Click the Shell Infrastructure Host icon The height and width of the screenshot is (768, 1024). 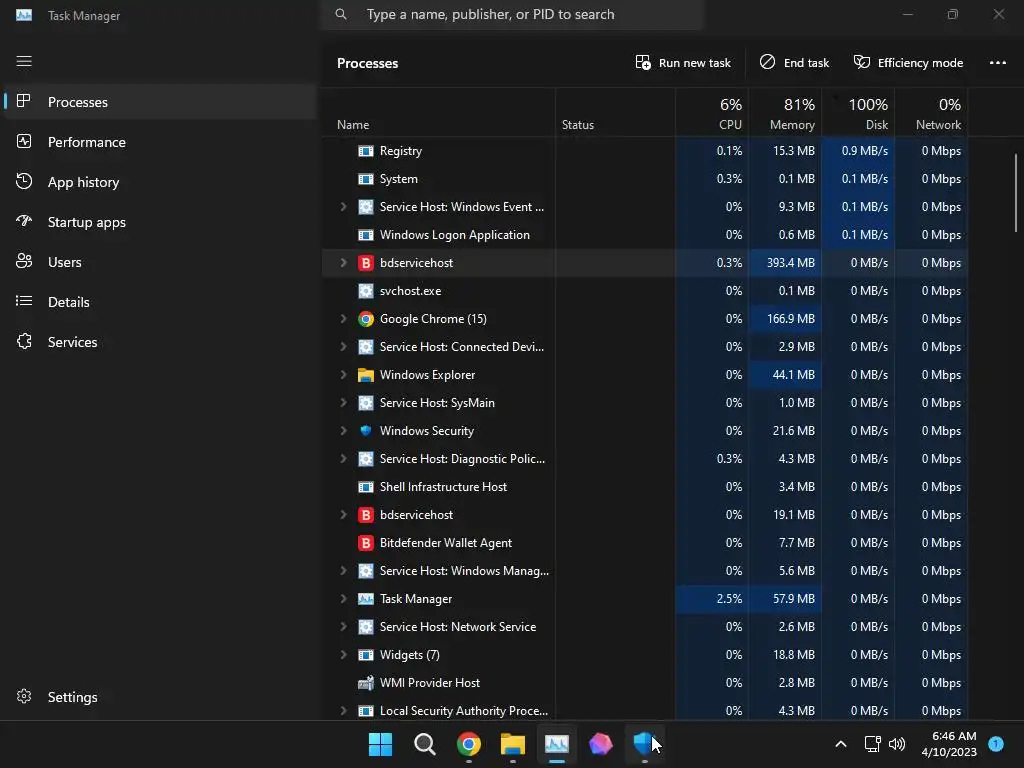366,487
